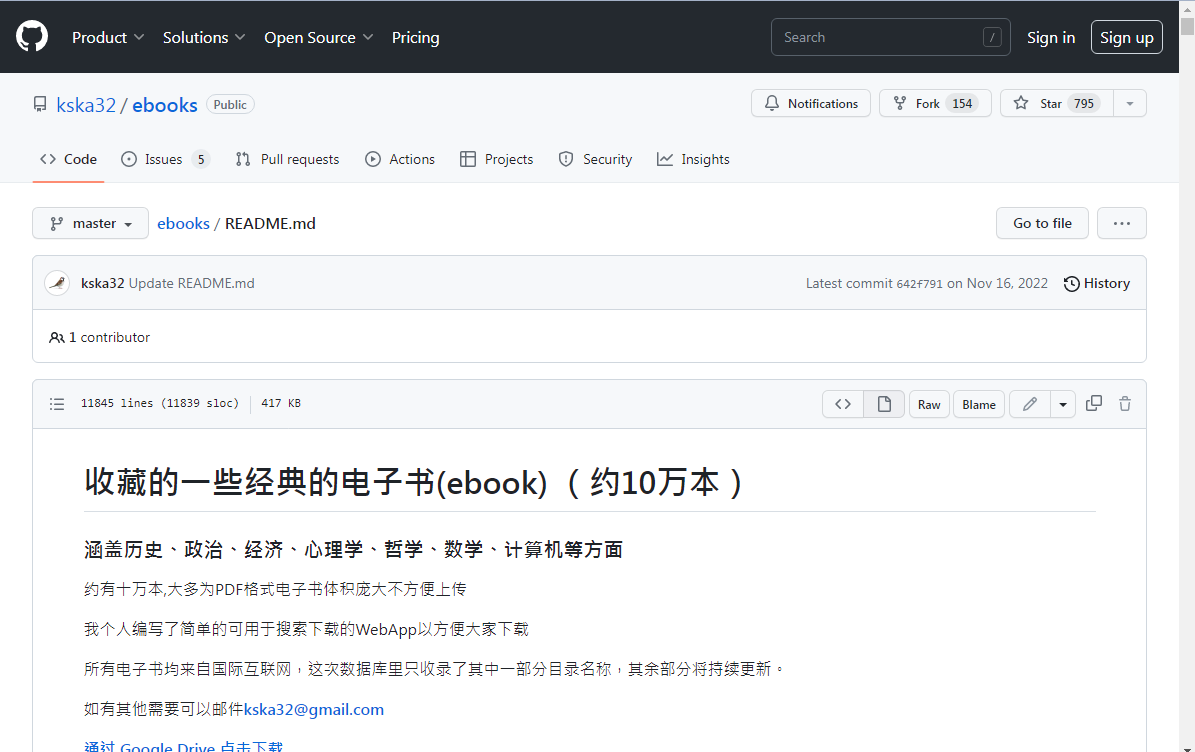Open the Projects tab
Viewport: 1195px width, 752px height.
(497, 159)
